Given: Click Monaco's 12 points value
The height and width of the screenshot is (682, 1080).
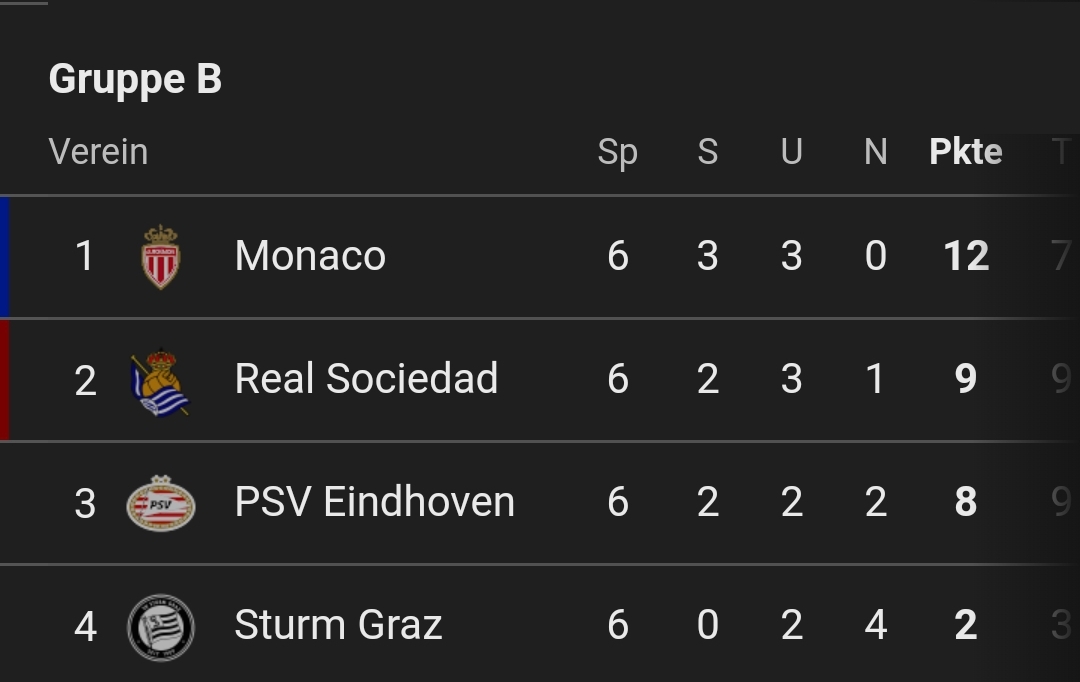Looking at the screenshot, I should click(966, 256).
